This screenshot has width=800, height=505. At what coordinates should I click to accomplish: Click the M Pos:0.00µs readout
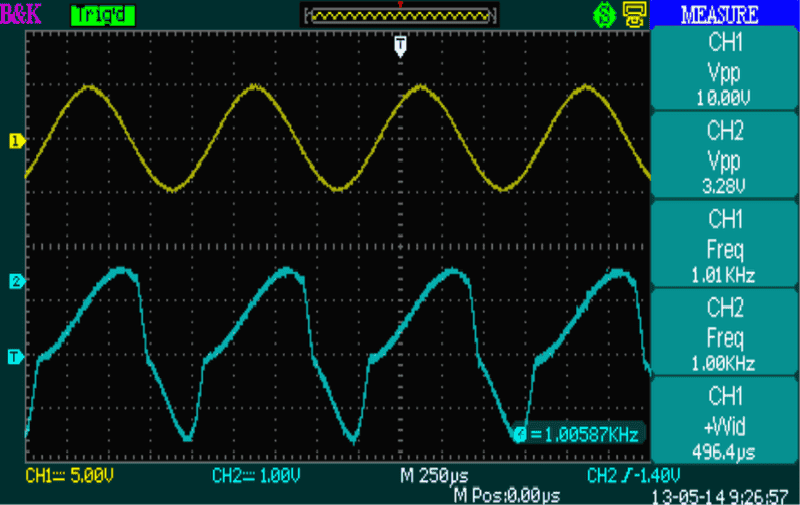(x=507, y=495)
